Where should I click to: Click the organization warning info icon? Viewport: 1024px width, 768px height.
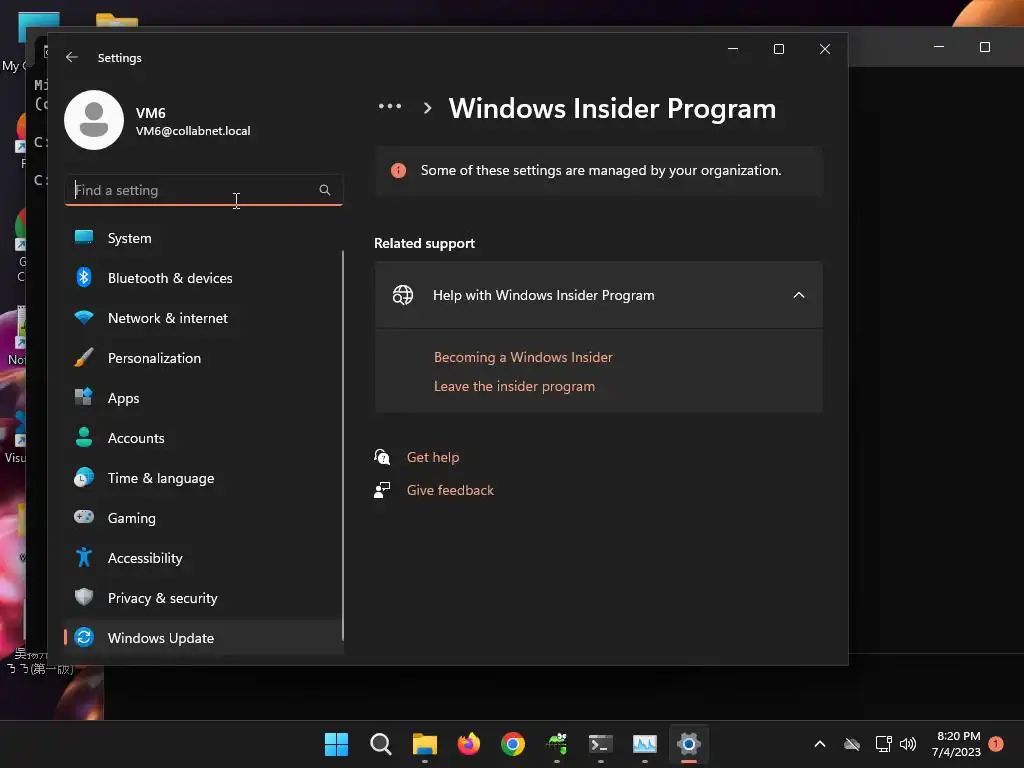[x=398, y=170]
